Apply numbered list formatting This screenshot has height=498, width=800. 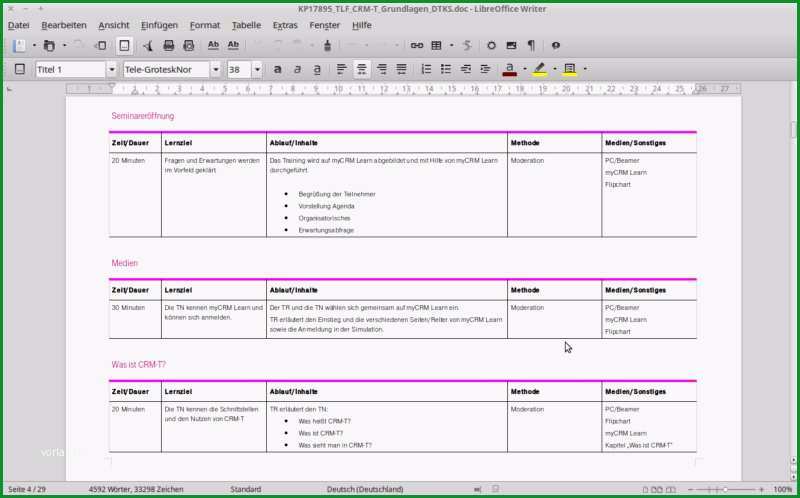(x=426, y=69)
